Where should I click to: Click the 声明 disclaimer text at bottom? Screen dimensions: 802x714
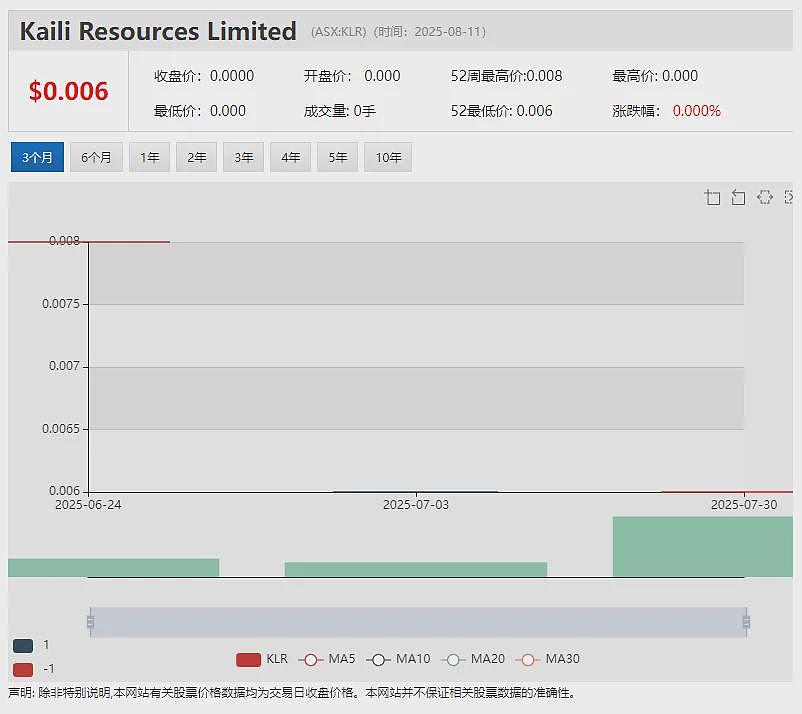pyautogui.click(x=292, y=693)
